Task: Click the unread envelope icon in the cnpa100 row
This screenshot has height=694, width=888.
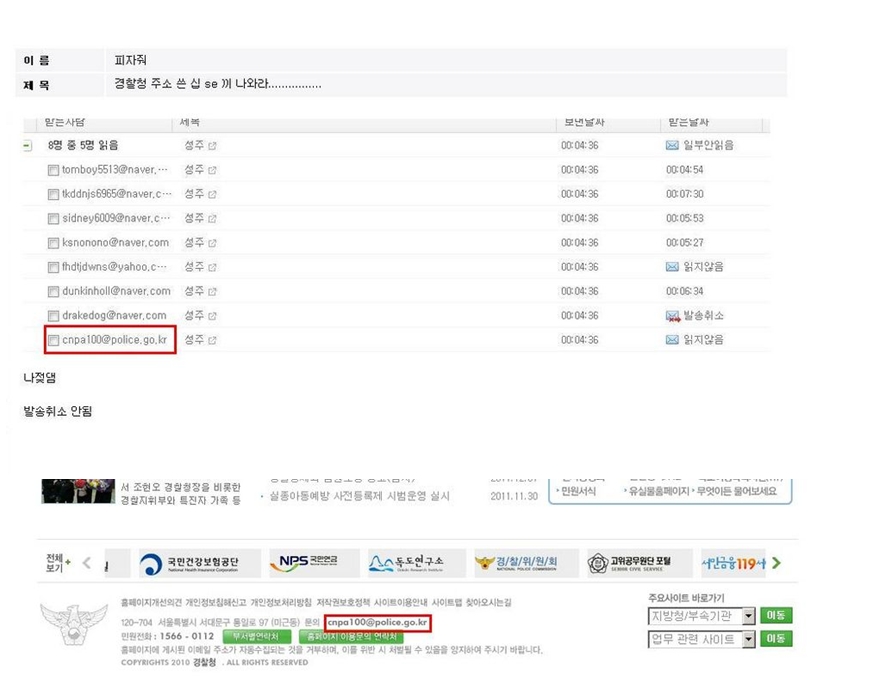Action: [x=672, y=340]
